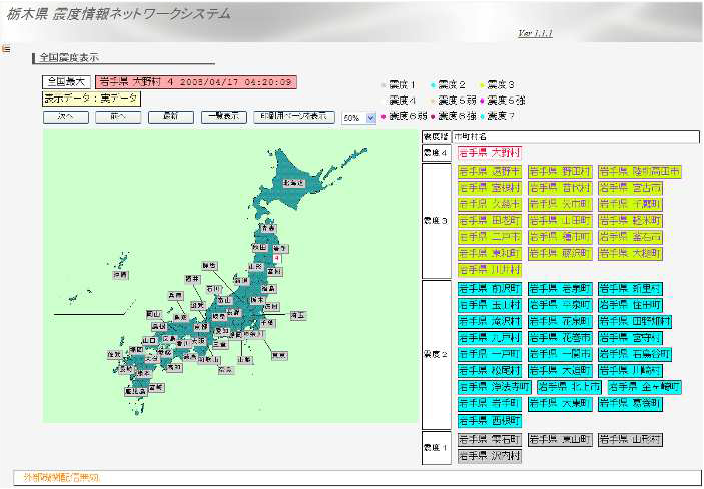The height and width of the screenshot is (489, 704).
Task: Click the 表示データ：実データ indicator
Action: [92, 99]
